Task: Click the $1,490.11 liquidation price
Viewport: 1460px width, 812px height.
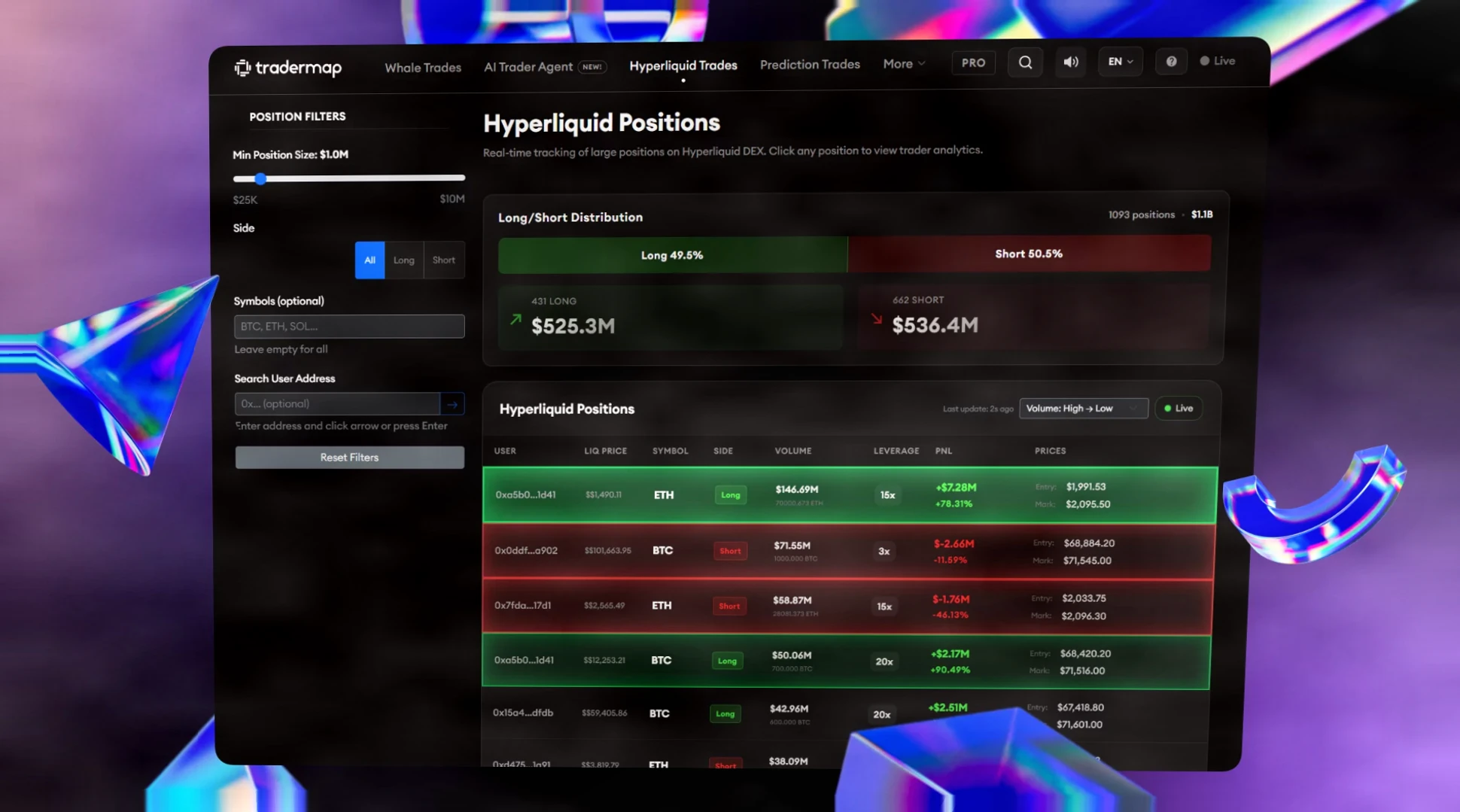Action: [604, 495]
